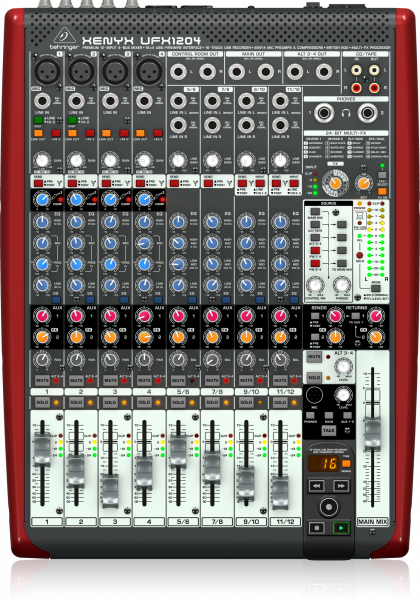Select CD/TAPE as the monitor source

point(315,225)
